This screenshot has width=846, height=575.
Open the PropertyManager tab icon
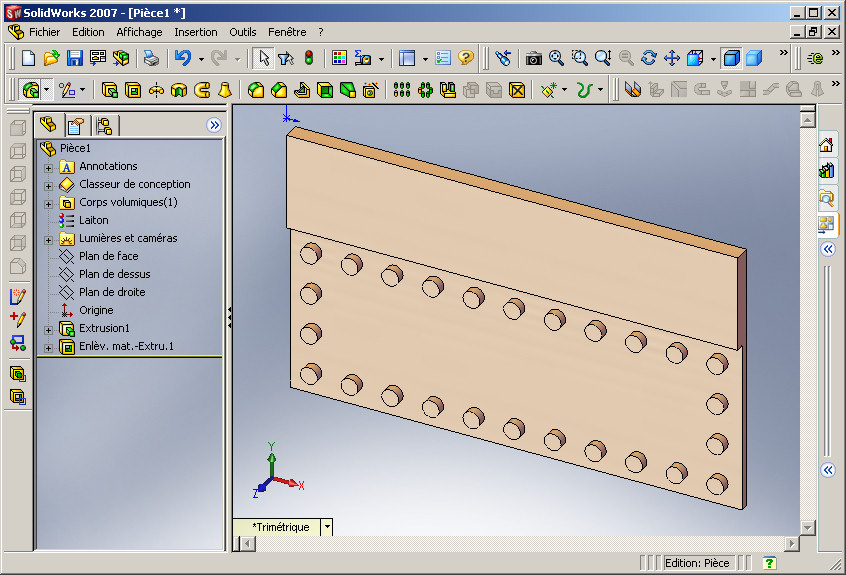coord(76,126)
